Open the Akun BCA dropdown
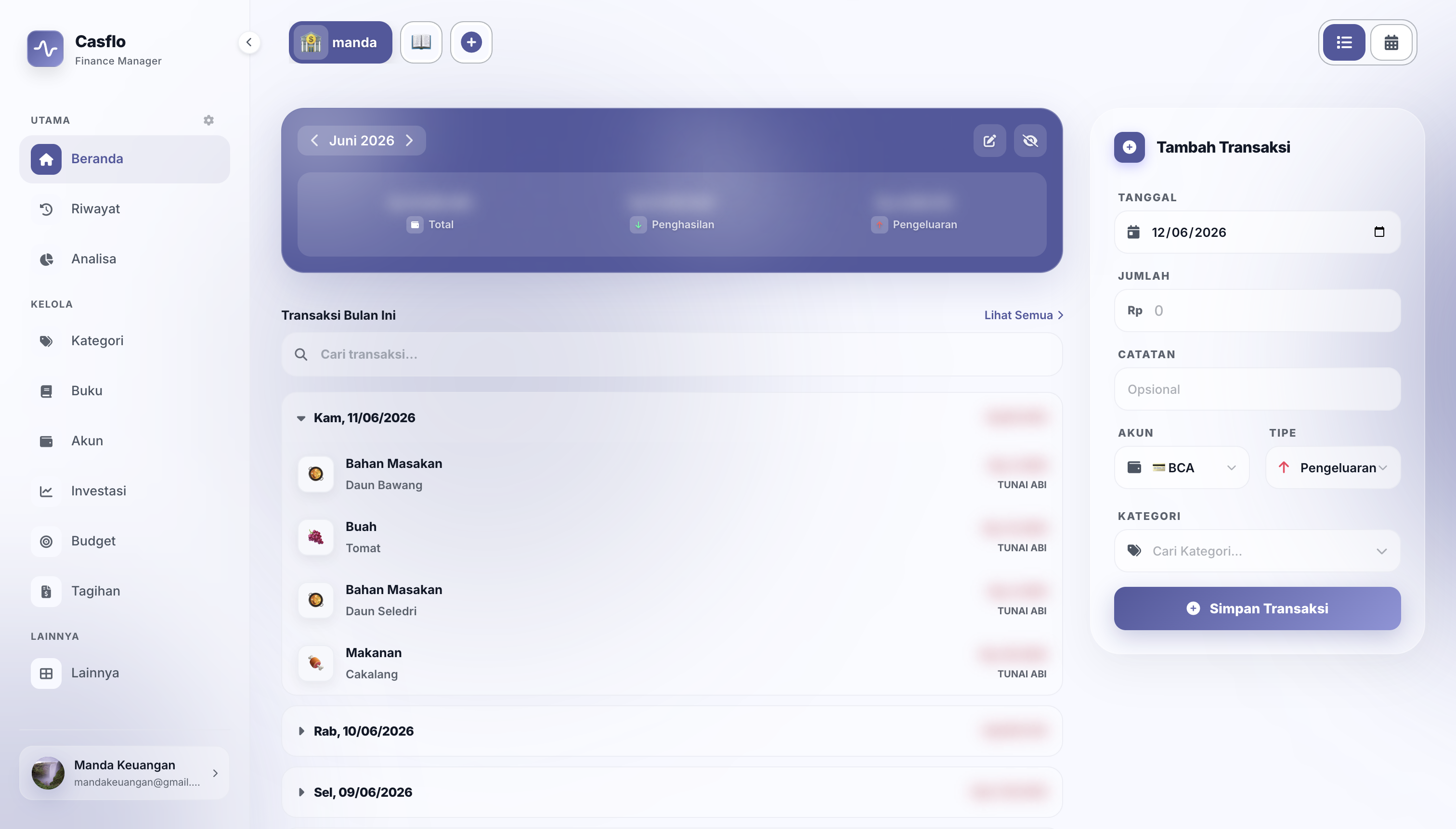Viewport: 1456px width, 829px height. click(1182, 468)
